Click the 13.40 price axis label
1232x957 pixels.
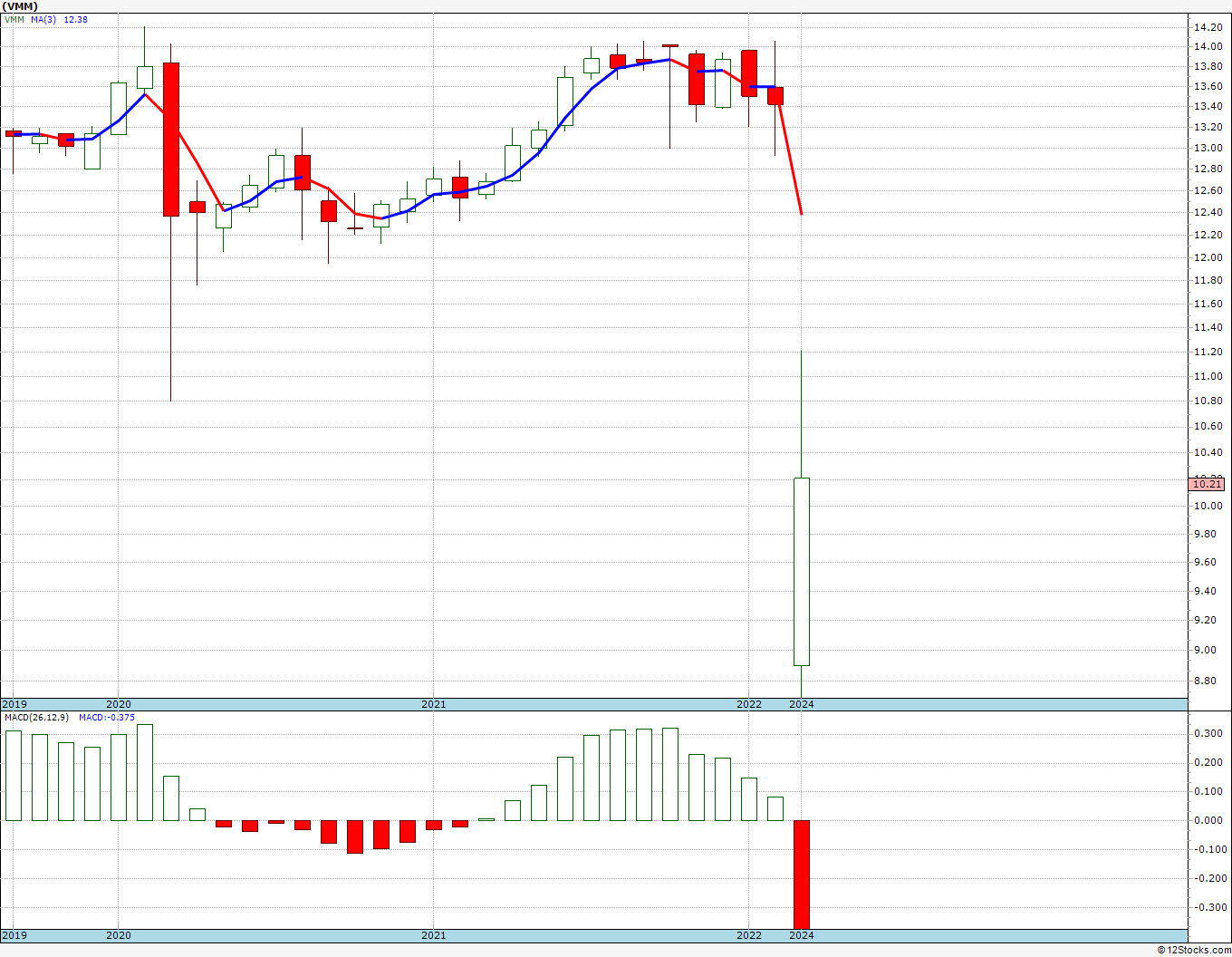[x=1208, y=106]
